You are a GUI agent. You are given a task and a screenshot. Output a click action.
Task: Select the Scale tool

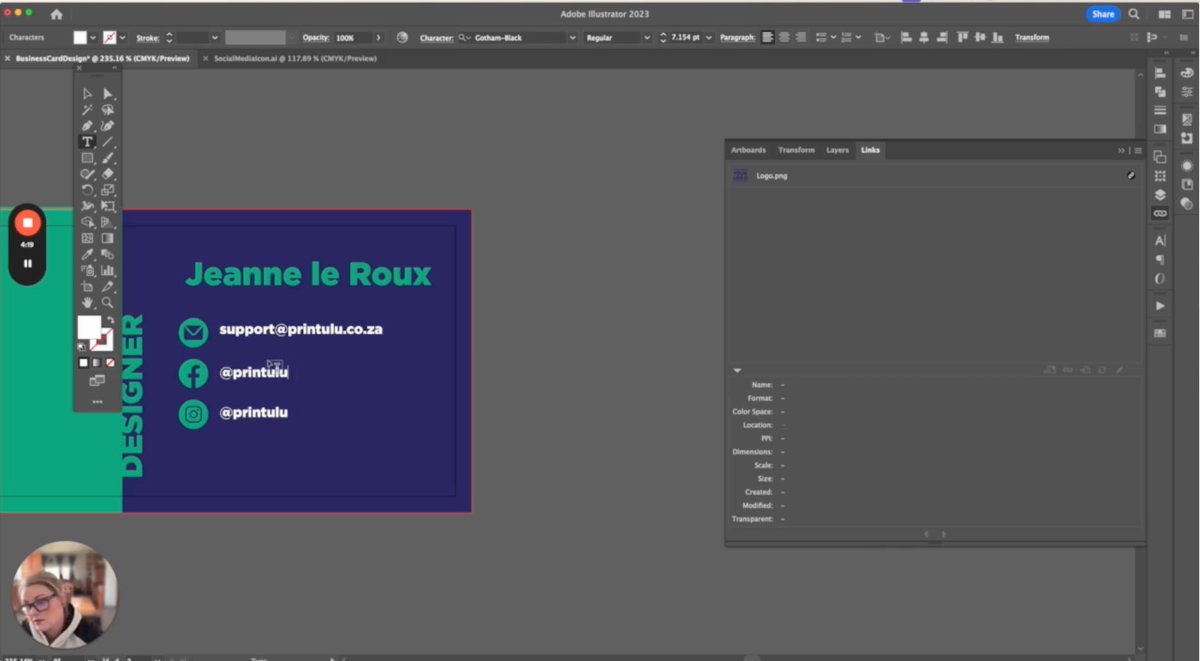point(107,190)
